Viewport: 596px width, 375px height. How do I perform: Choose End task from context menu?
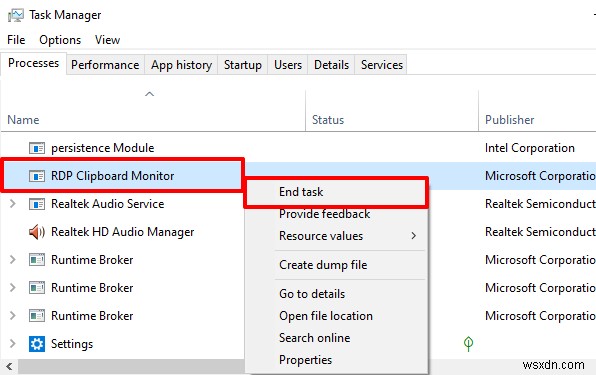[336, 192]
